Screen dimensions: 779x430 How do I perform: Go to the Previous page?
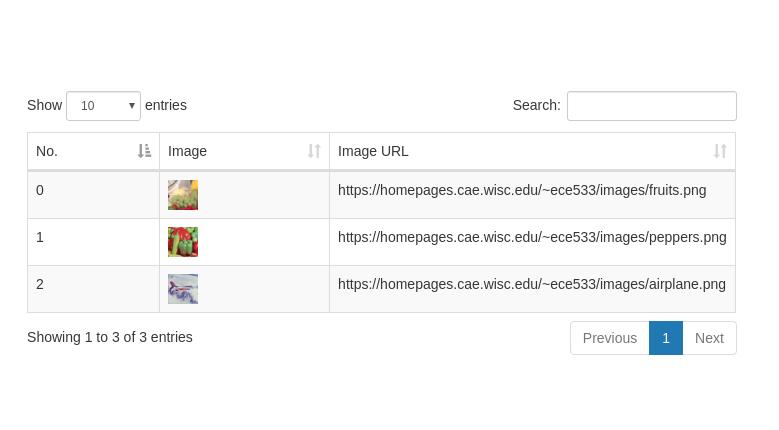tap(609, 338)
